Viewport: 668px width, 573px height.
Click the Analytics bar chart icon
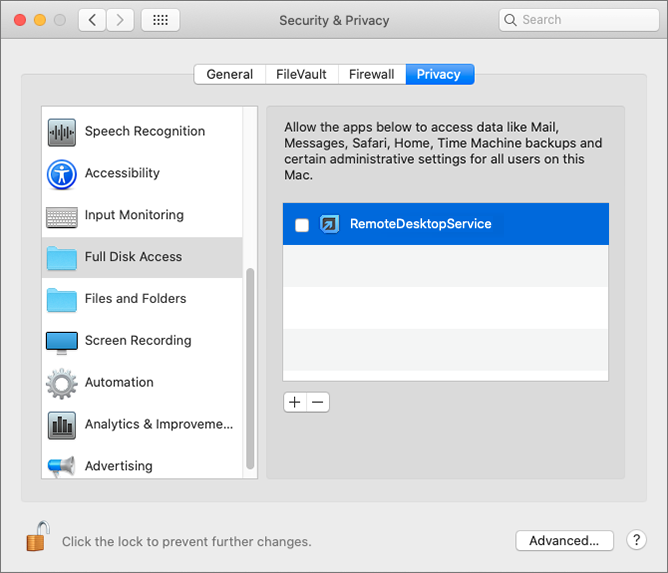(x=62, y=425)
